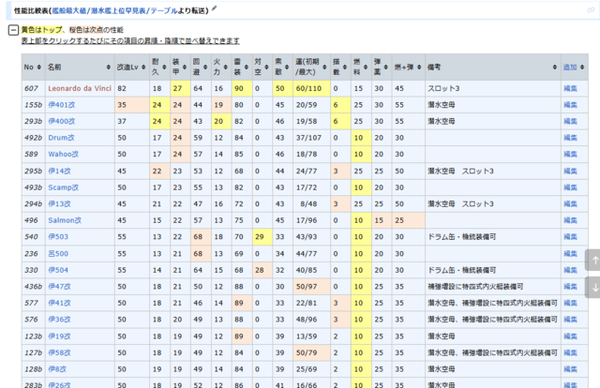Open the 伊504 ship link
Image resolution: width=600 pixels, height=388 pixels.
(x=58, y=270)
